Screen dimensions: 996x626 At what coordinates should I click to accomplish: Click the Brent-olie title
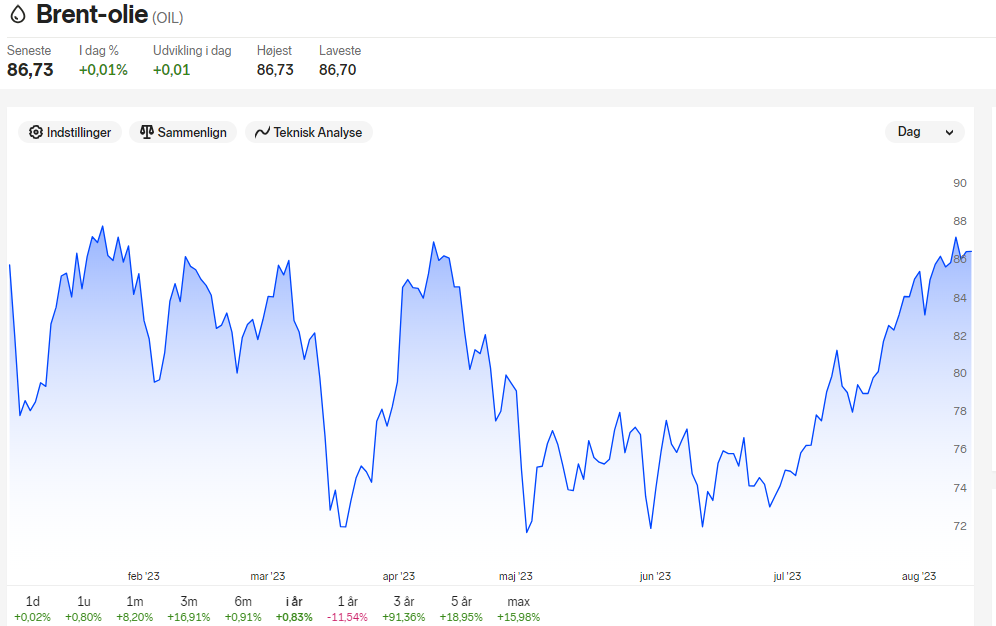92,14
